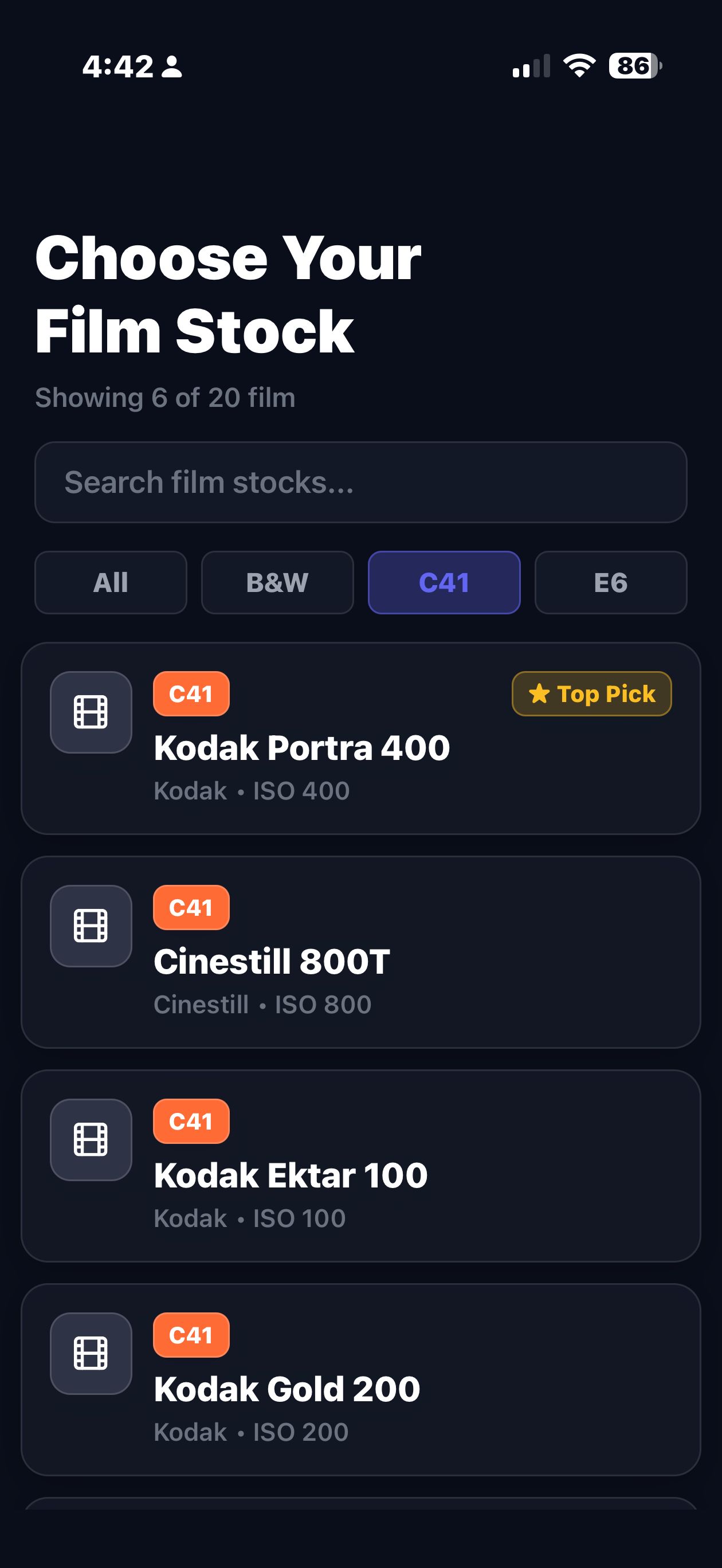Tap the film icon beside Cinestill 800T
Screen dimensions: 722x1568
point(91,925)
